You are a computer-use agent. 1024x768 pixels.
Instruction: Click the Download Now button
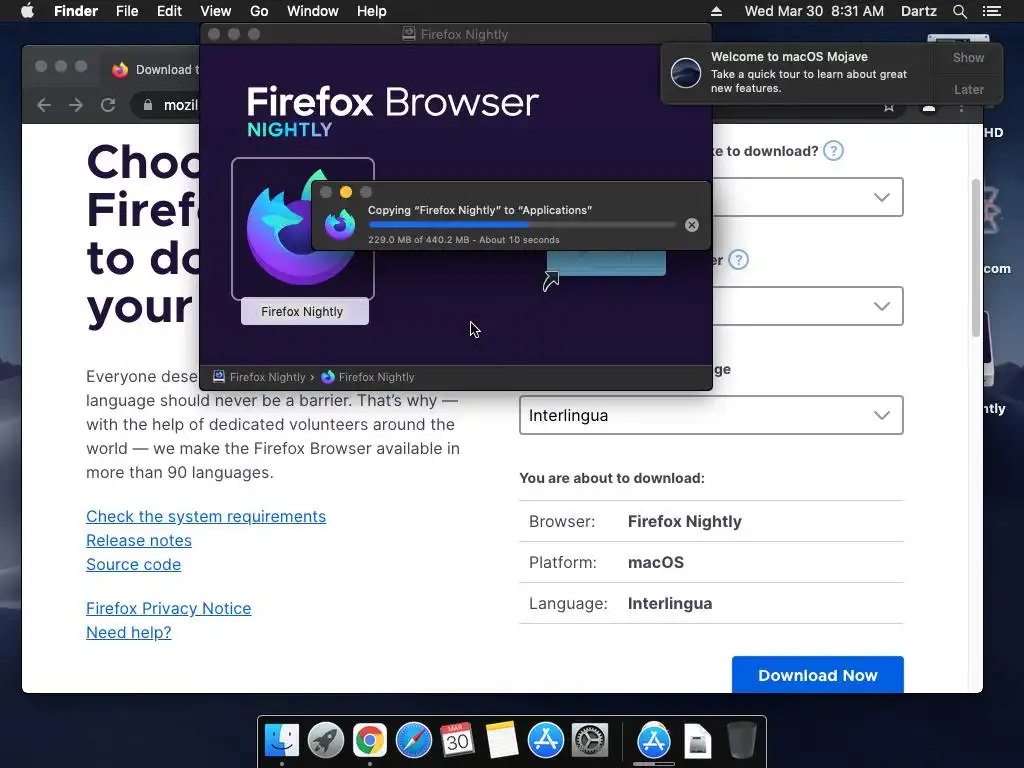818,675
